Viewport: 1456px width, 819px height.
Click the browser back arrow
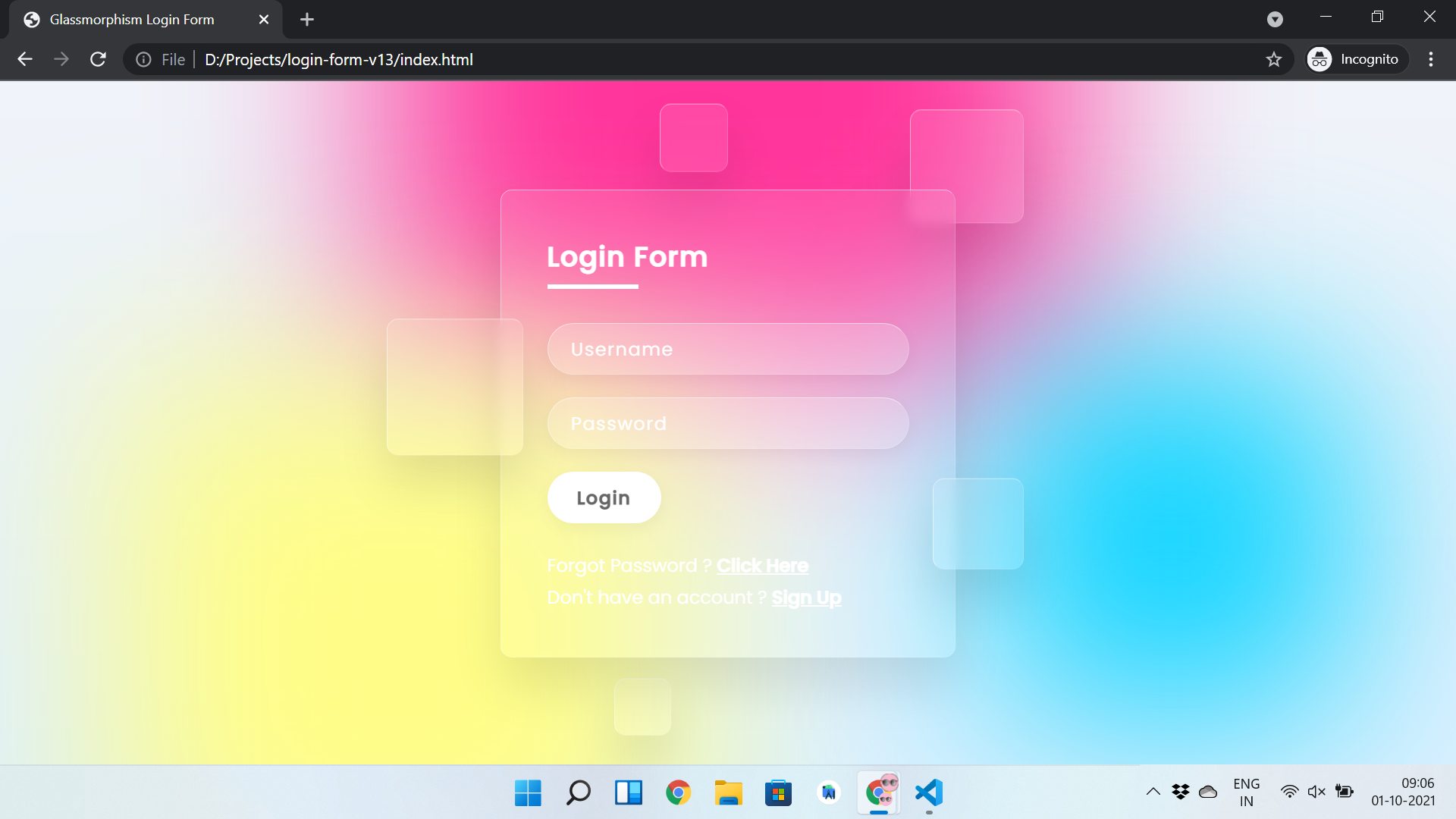[25, 59]
